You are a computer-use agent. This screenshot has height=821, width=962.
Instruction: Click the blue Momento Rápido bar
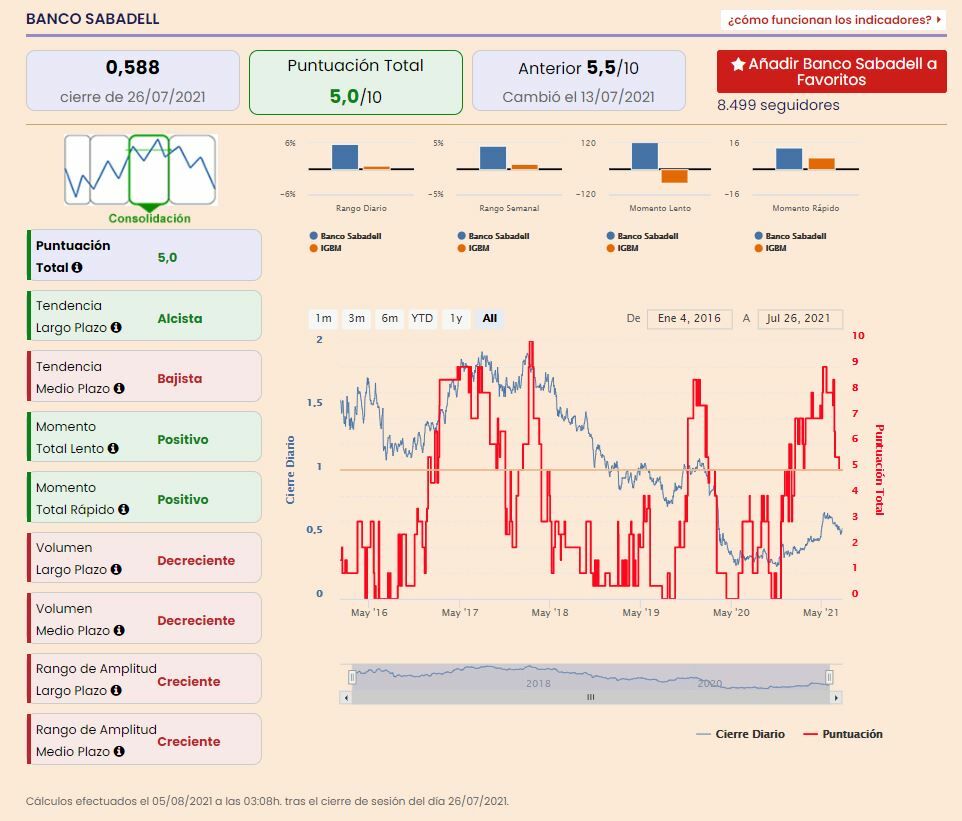(x=789, y=158)
